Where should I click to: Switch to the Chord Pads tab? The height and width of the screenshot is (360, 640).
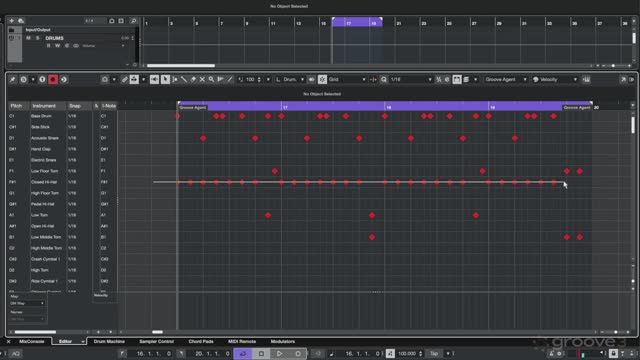201,341
